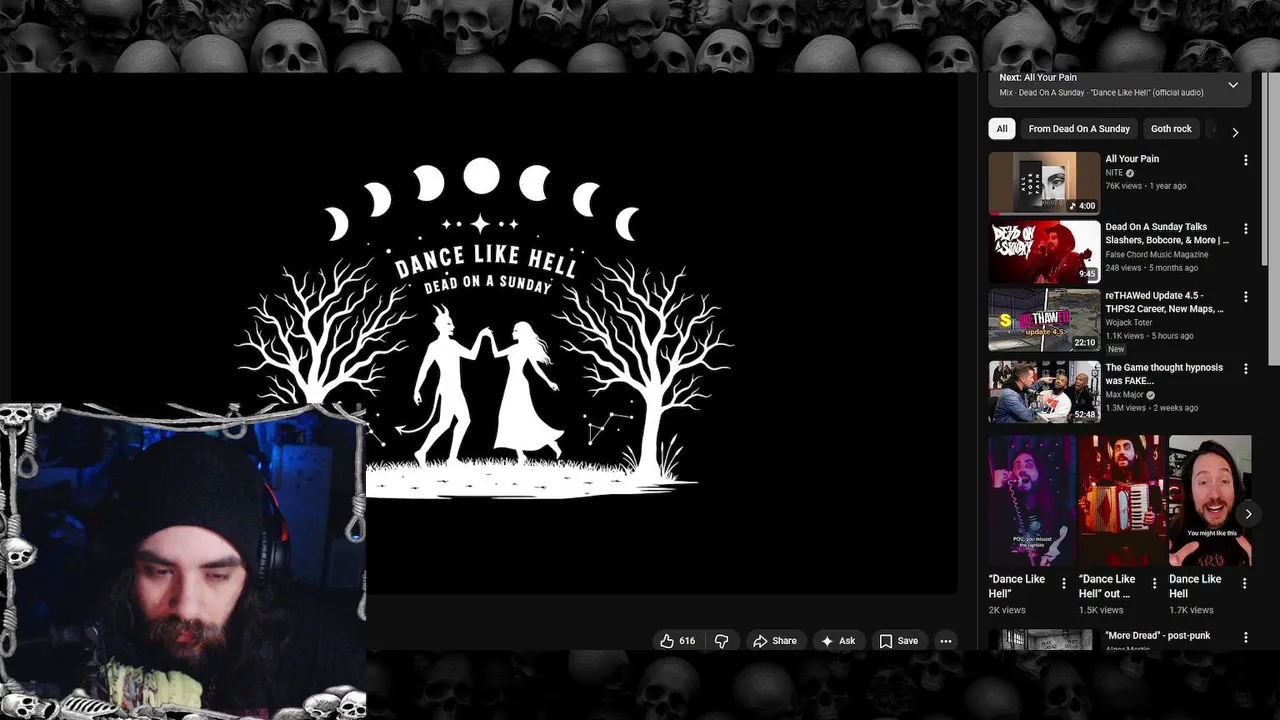The width and height of the screenshot is (1280, 720).
Task: Click the 22:10 duration badge
Action: (x=1085, y=342)
